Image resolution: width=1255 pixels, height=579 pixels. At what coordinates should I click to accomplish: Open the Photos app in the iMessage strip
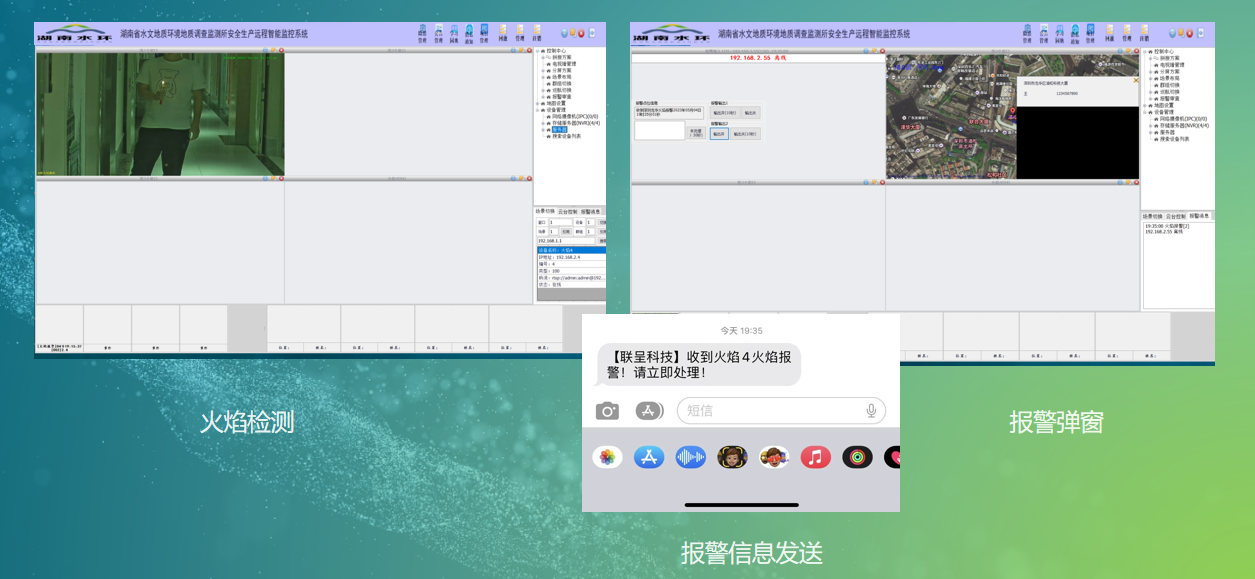pyautogui.click(x=607, y=457)
